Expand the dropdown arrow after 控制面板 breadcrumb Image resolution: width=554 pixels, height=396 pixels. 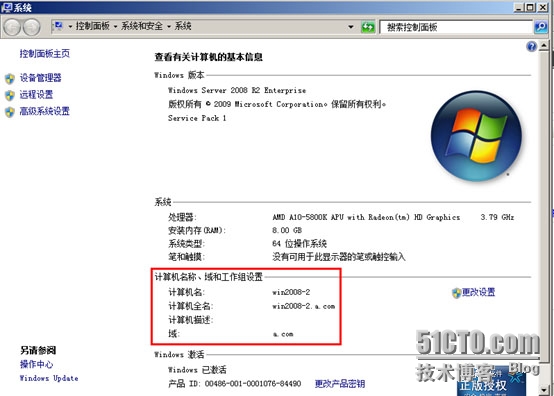tap(115, 26)
